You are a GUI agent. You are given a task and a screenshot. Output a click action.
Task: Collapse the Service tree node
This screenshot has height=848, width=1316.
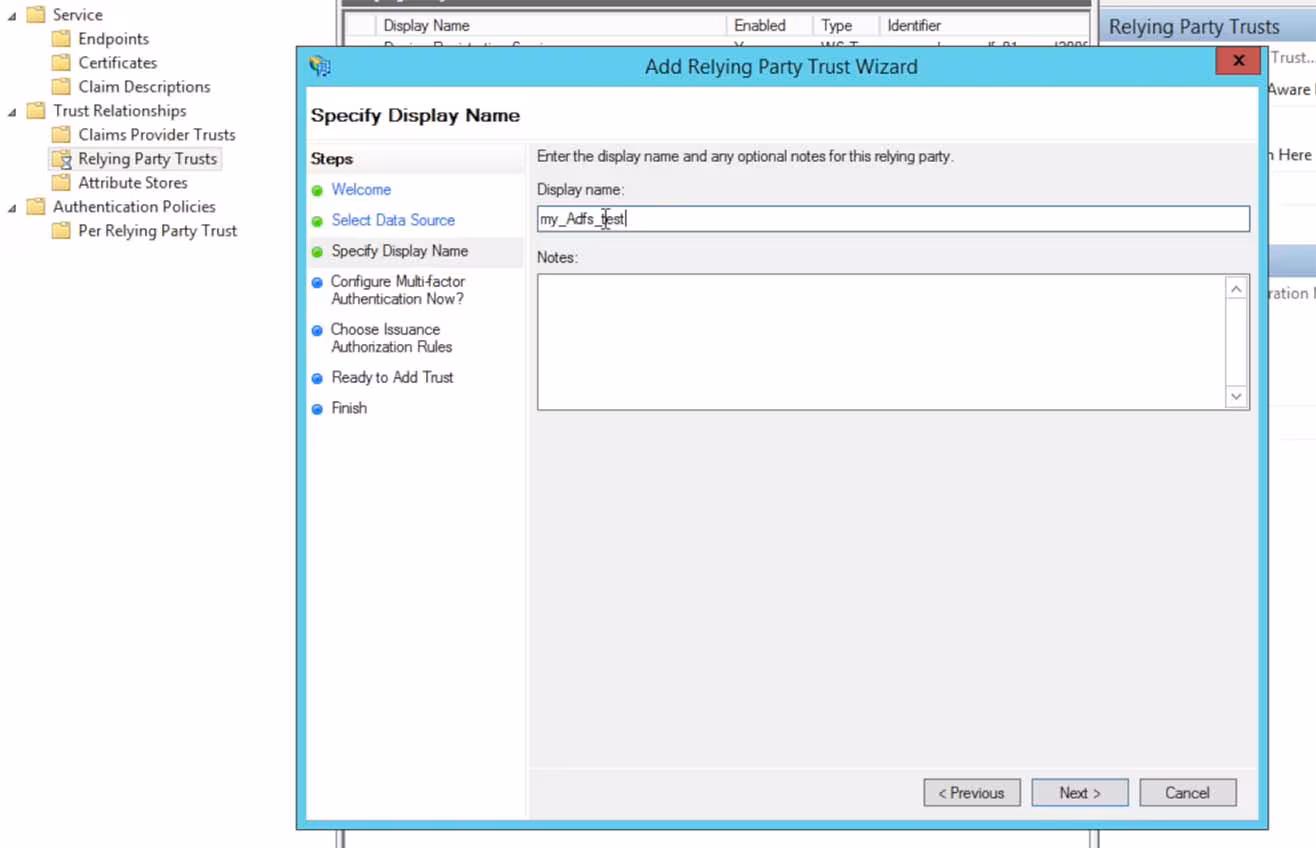click(12, 15)
